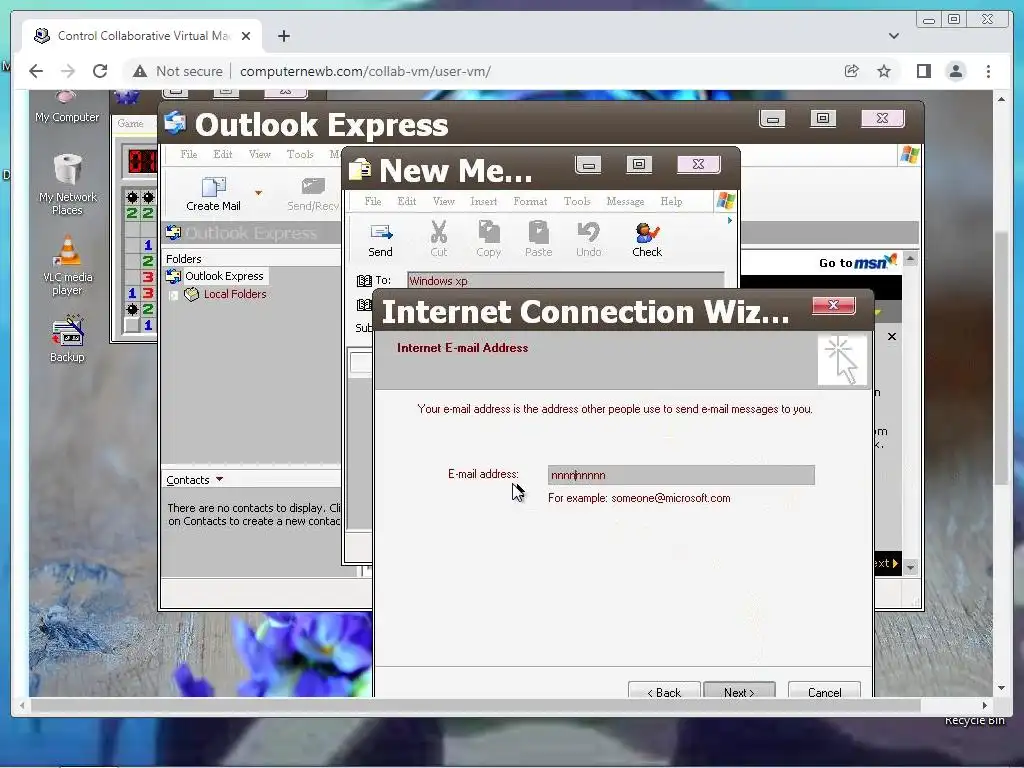Image resolution: width=1024 pixels, height=768 pixels.
Task: Open Insert menu in New Message window
Action: [483, 201]
